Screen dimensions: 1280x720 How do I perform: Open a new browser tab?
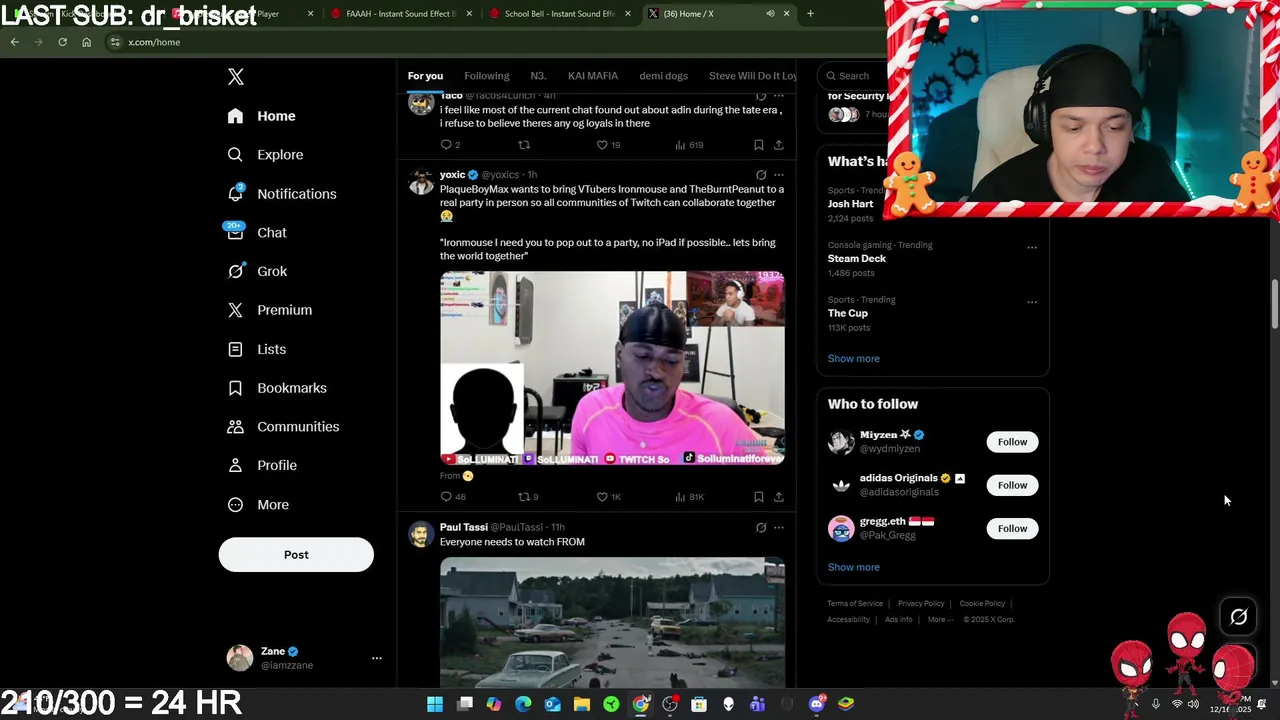pos(810,14)
